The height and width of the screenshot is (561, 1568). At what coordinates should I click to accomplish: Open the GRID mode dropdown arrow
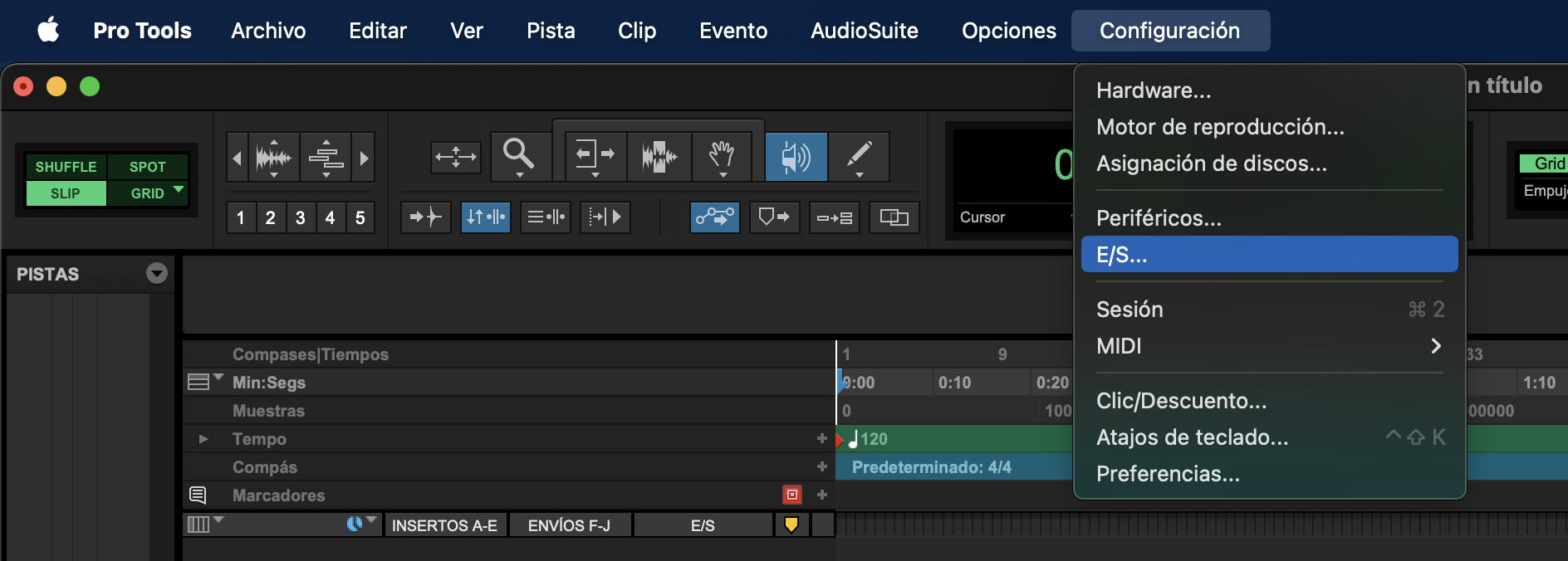[x=178, y=190]
